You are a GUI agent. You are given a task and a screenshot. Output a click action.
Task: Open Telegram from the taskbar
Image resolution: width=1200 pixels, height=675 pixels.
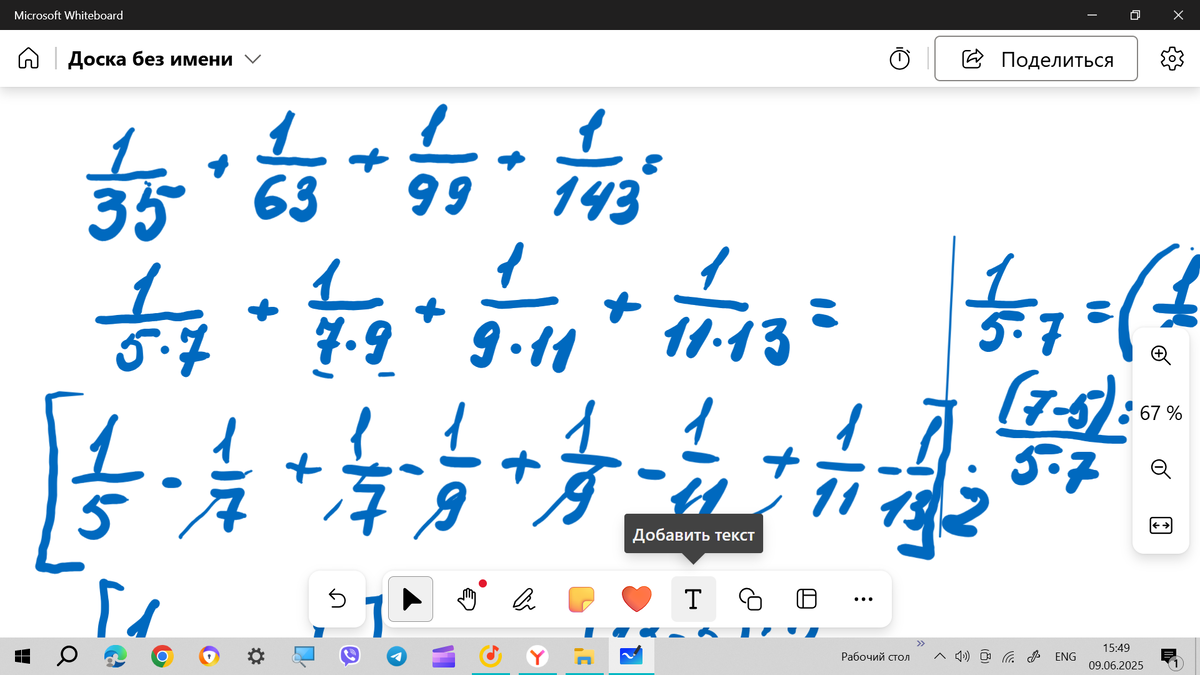pos(397,656)
